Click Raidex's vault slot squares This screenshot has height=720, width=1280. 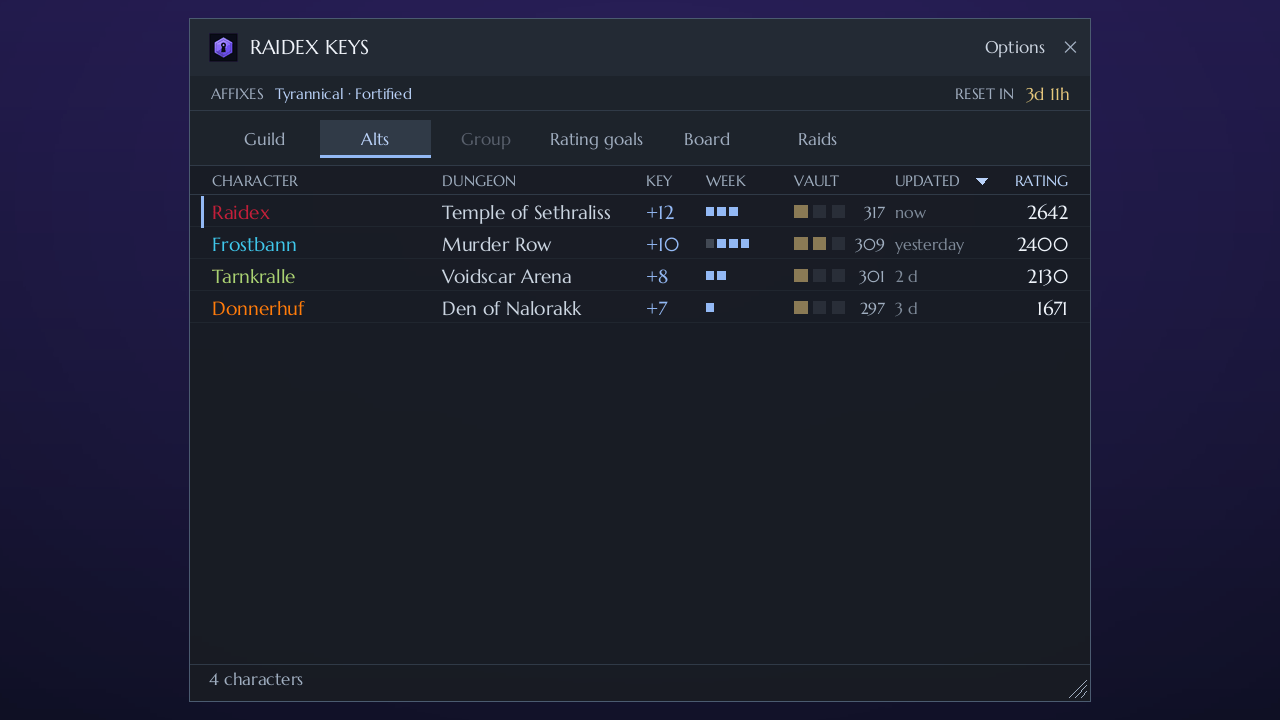click(820, 212)
